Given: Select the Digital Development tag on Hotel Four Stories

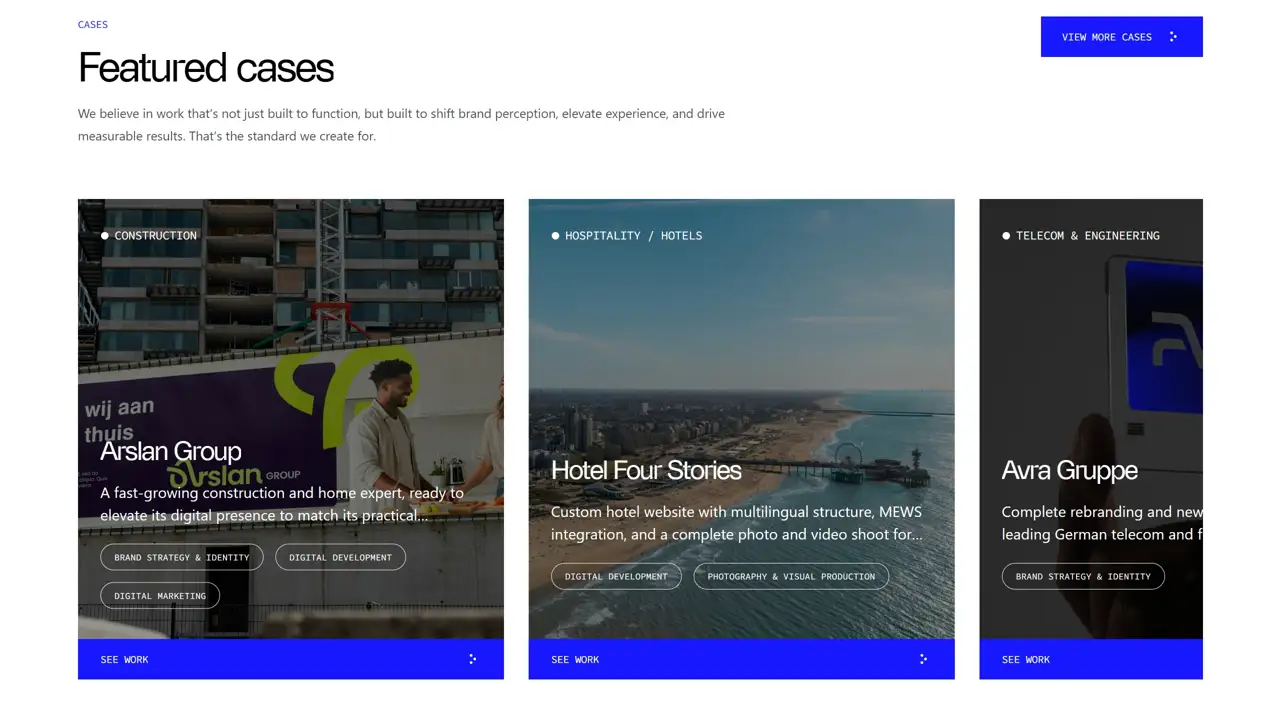Looking at the screenshot, I should (616, 576).
